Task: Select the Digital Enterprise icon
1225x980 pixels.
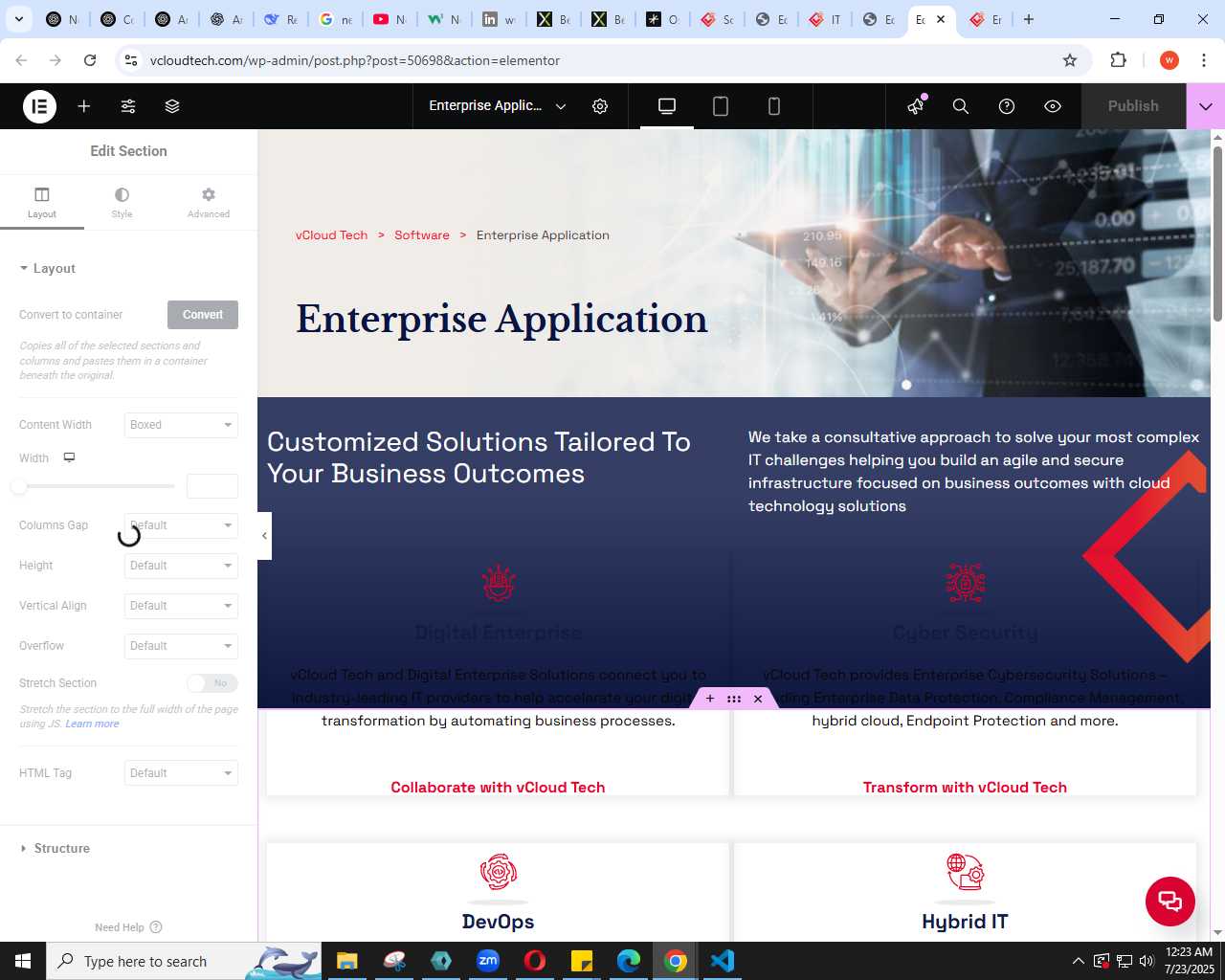Action: [x=499, y=583]
